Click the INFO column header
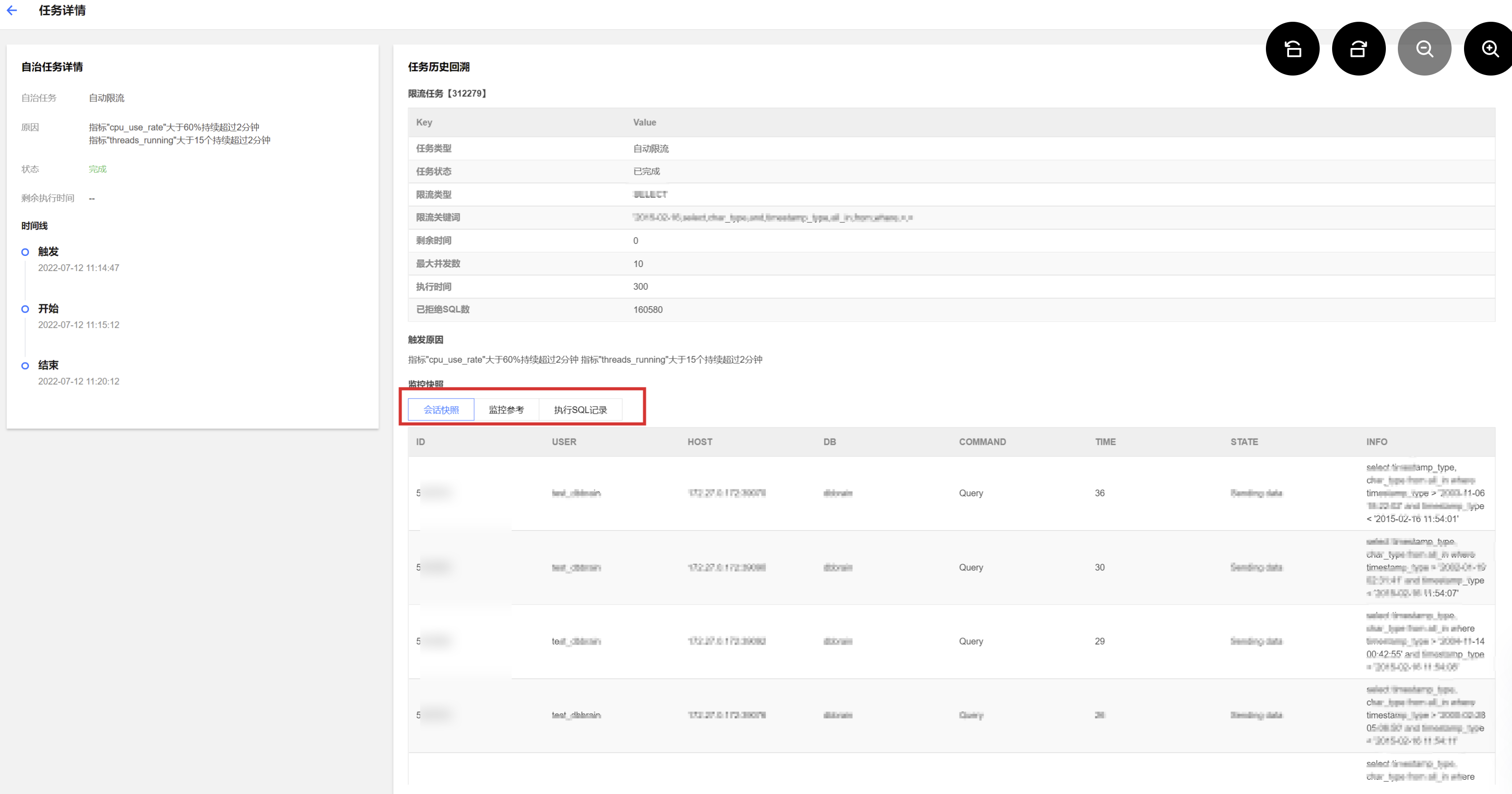Viewport: 1512px width, 794px height. 1377,442
